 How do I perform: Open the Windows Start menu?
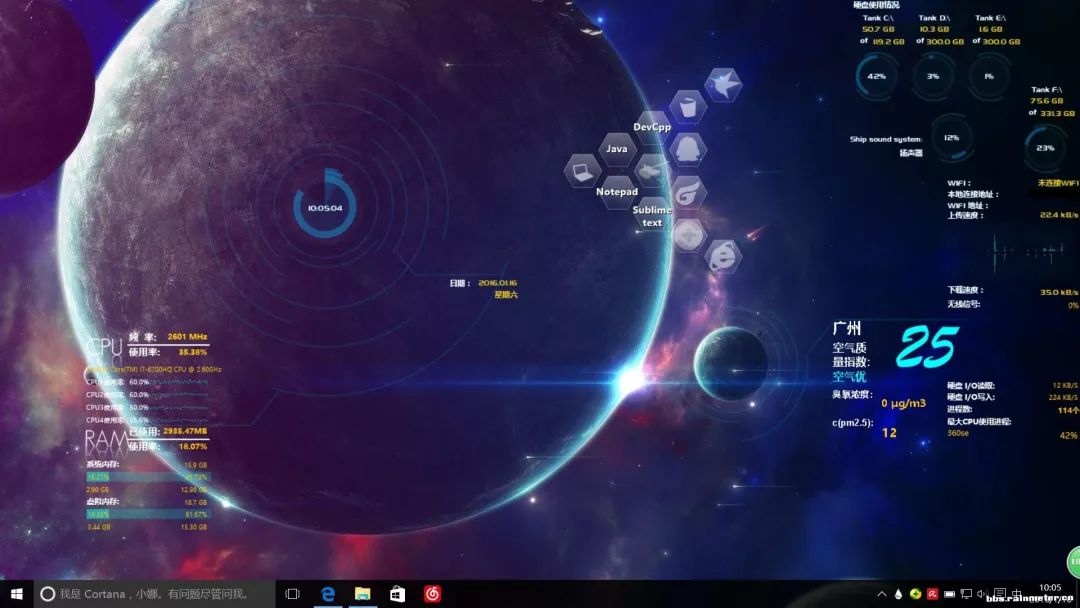click(x=17, y=594)
